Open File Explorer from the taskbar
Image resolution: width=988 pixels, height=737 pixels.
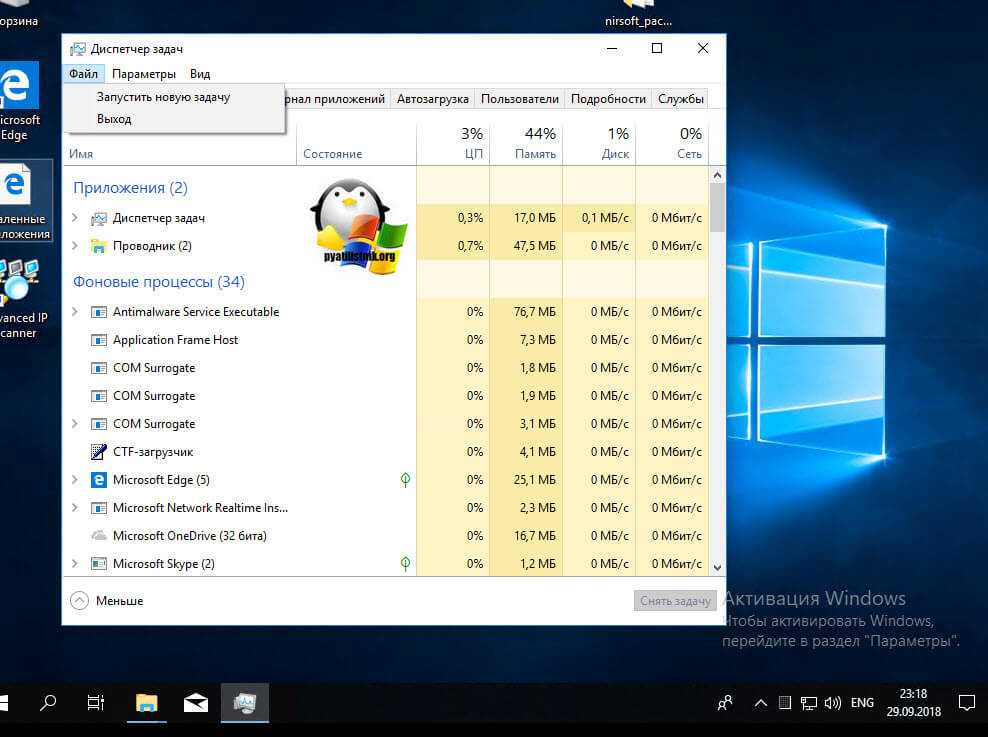pos(147,703)
